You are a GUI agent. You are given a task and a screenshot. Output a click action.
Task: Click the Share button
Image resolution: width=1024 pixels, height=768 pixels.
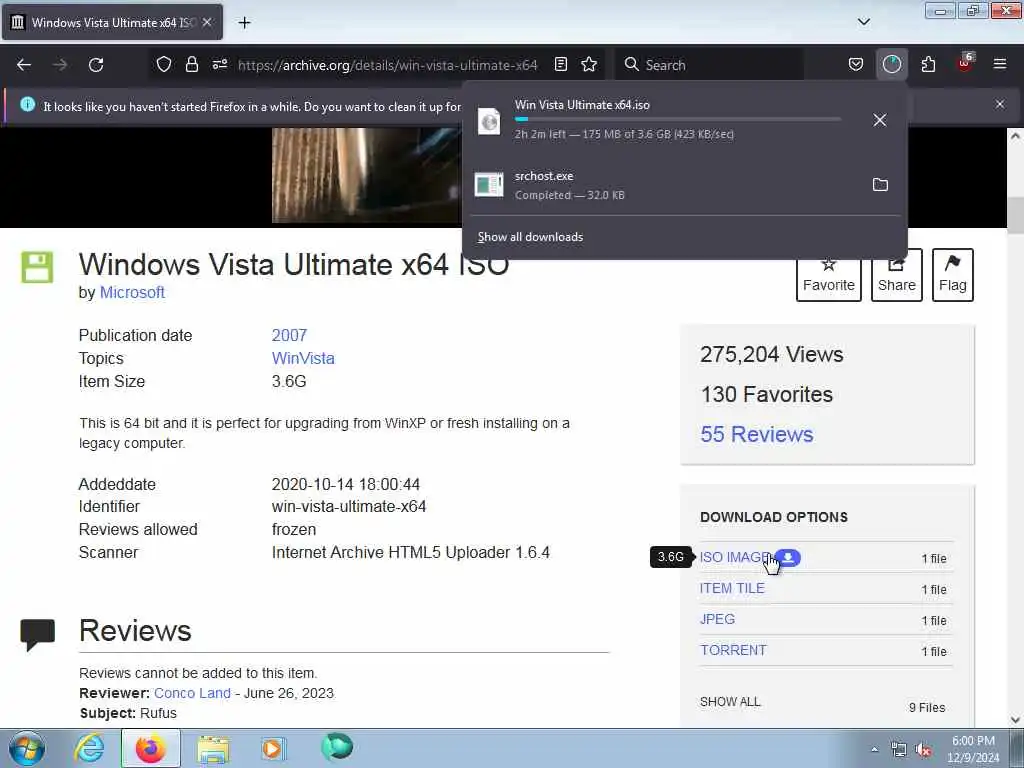pos(897,275)
